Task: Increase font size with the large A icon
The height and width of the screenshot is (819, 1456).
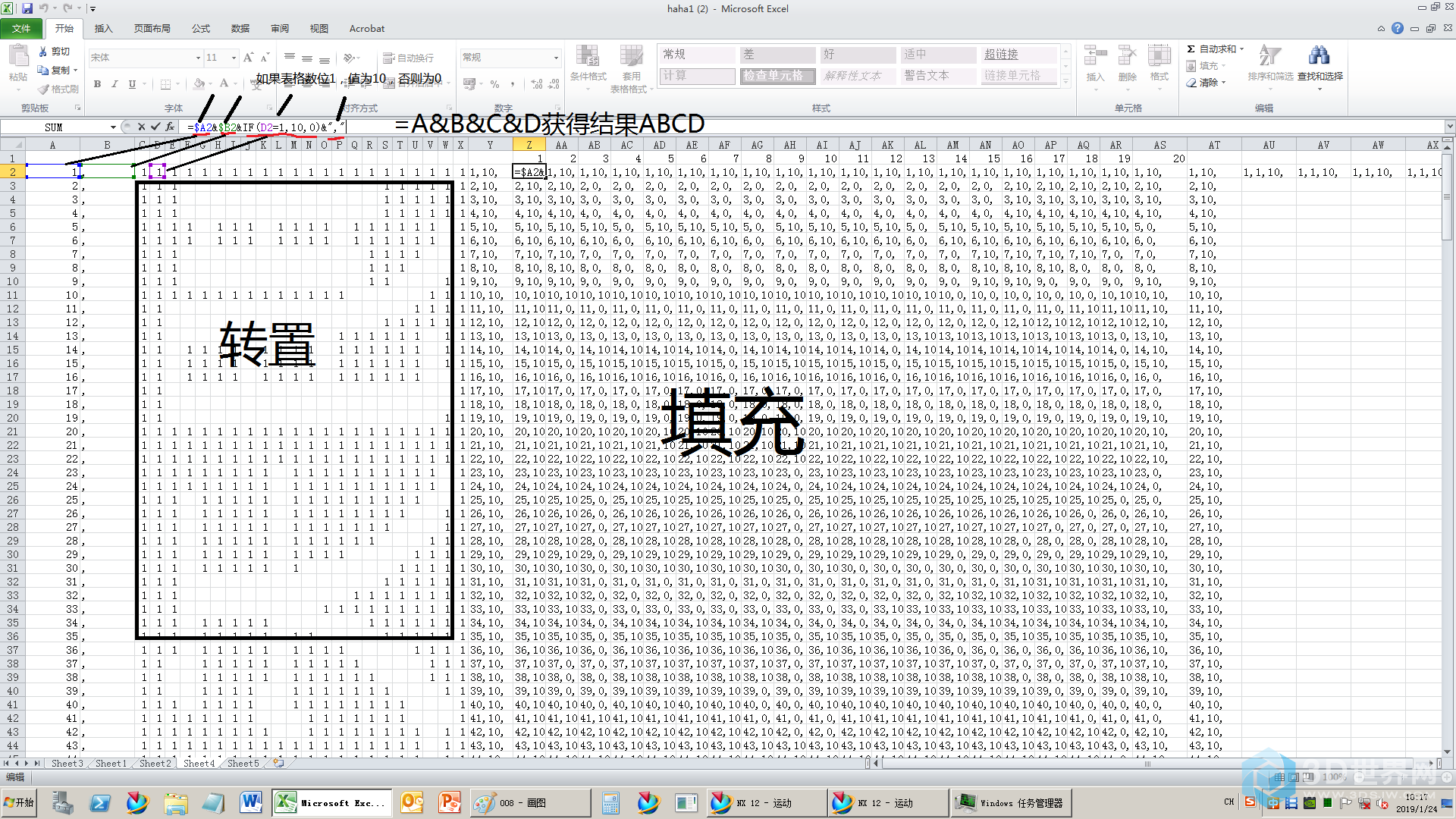Action: click(248, 58)
